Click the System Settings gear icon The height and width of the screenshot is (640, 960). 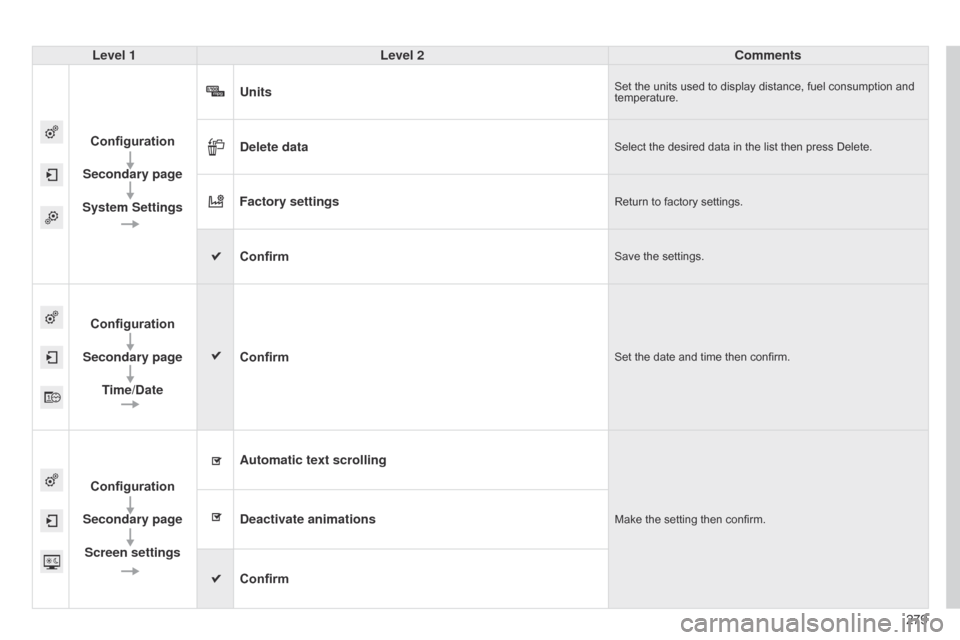click(x=51, y=217)
